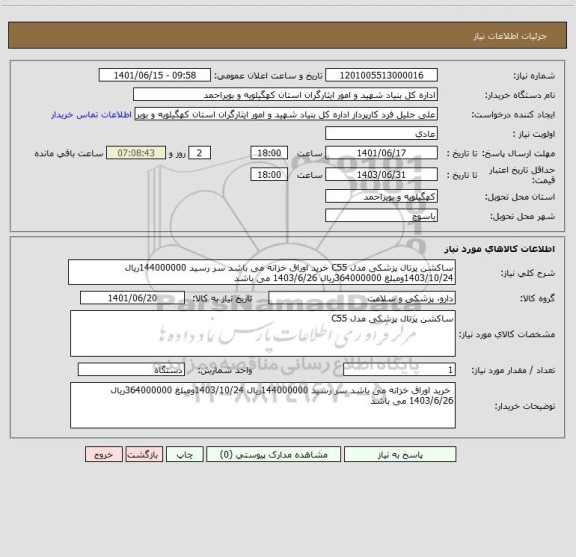Click the goods group field 'دارو، پزشکی و سلامت'
The width and height of the screenshot is (576, 557).
(362, 298)
